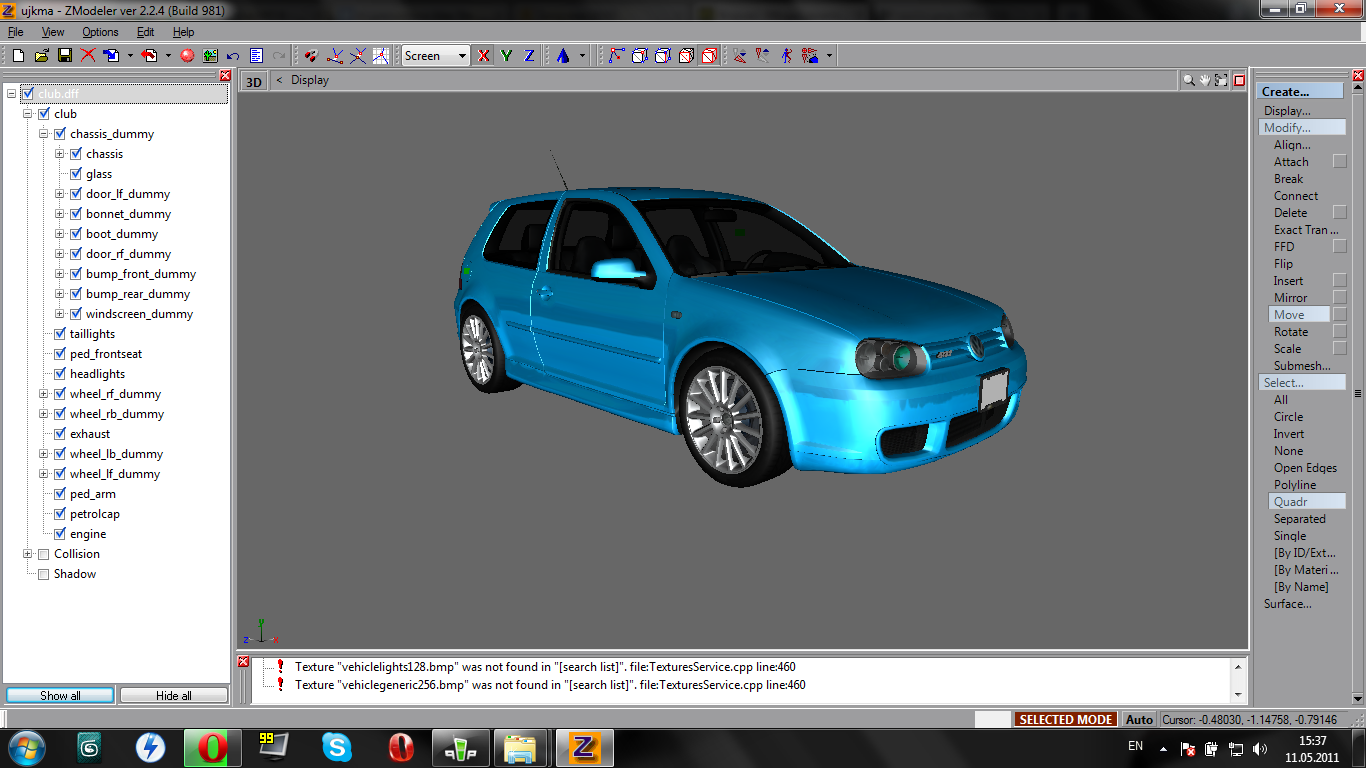Open the File menu

click(x=15, y=32)
